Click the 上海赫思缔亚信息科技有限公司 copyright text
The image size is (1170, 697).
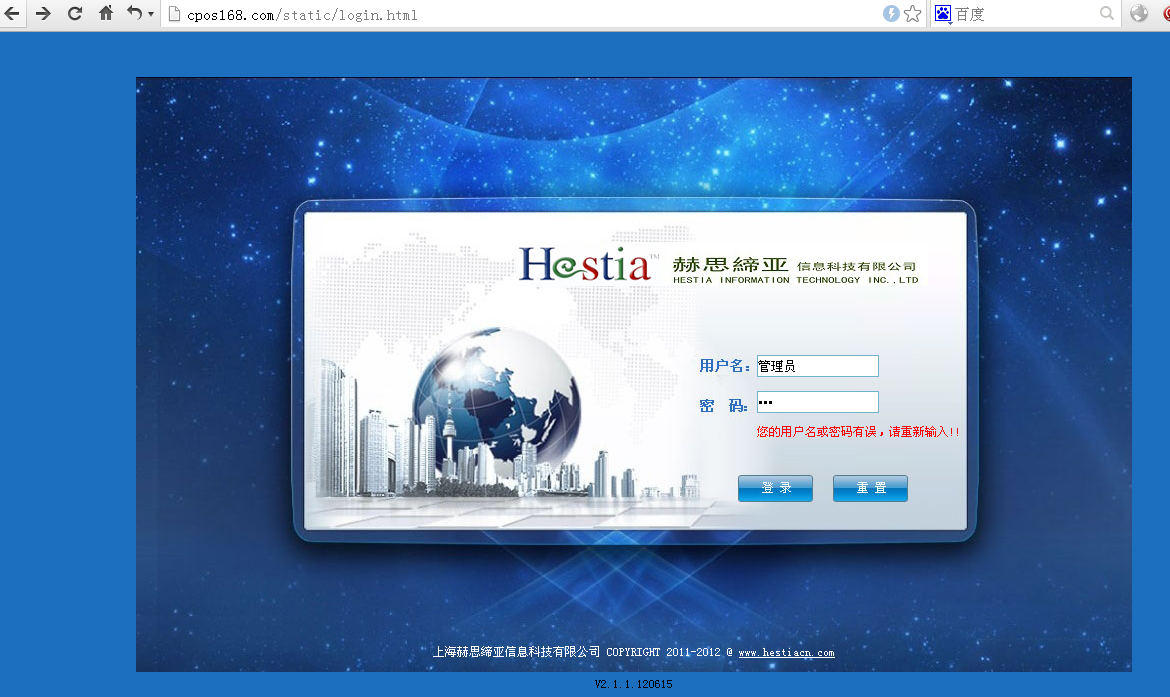[516, 651]
